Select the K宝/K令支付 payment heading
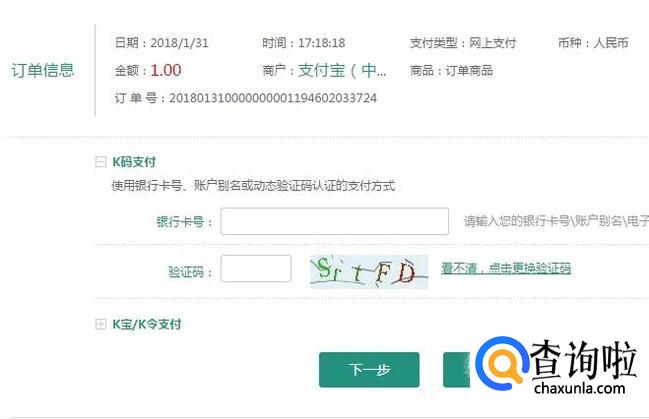The width and height of the screenshot is (649, 419). pos(147,324)
